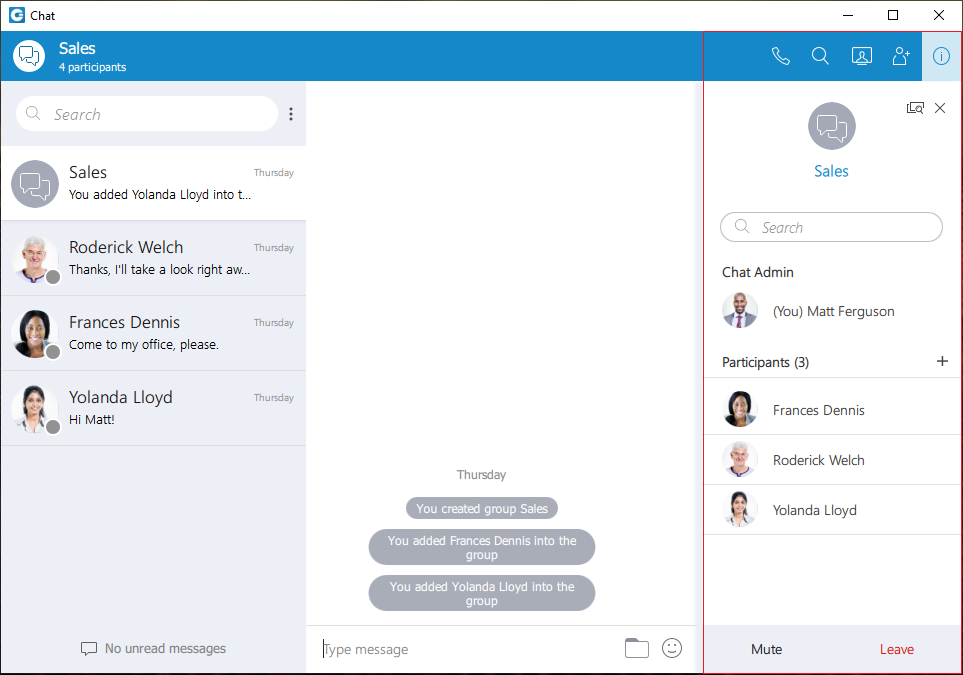
Task: Attach a file with the folder icon
Action: coord(636,648)
